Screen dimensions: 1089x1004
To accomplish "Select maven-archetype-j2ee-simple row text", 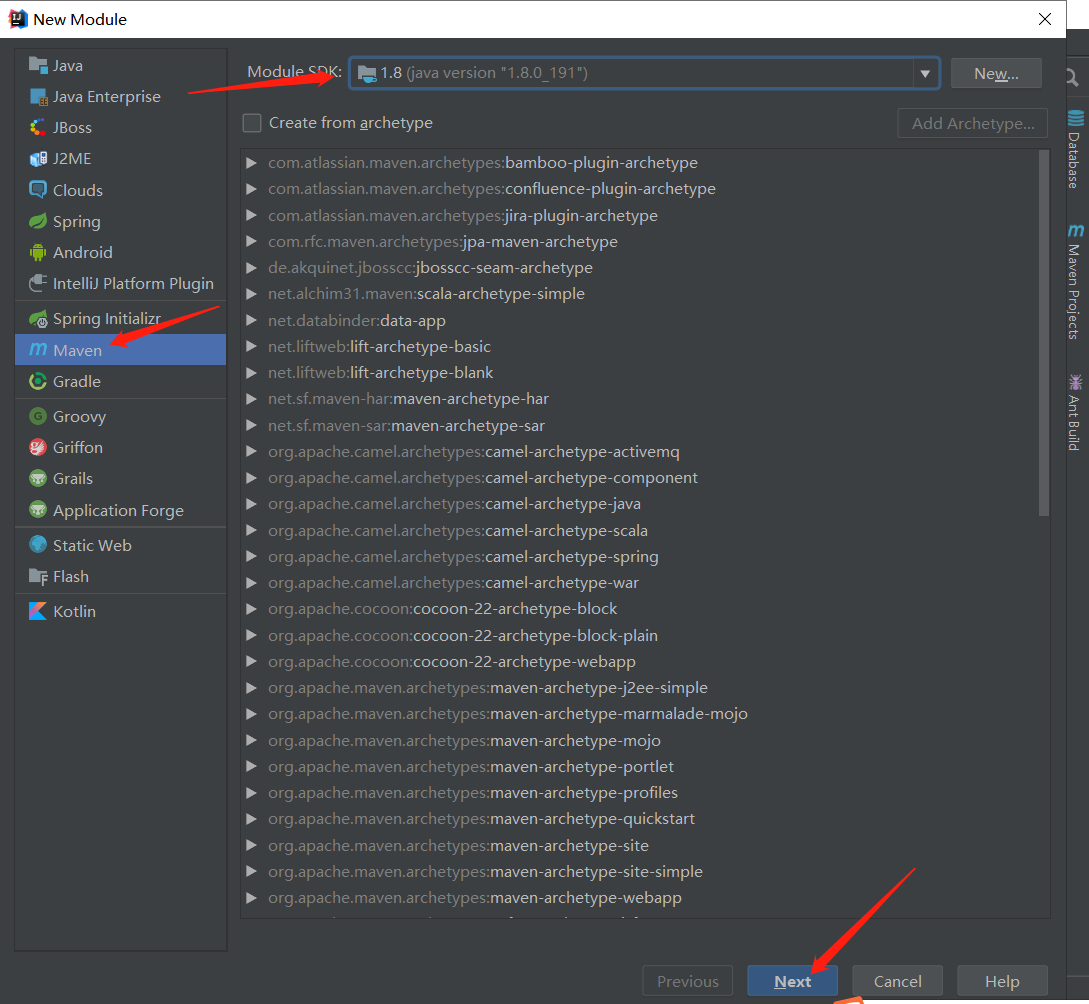I will [x=488, y=688].
